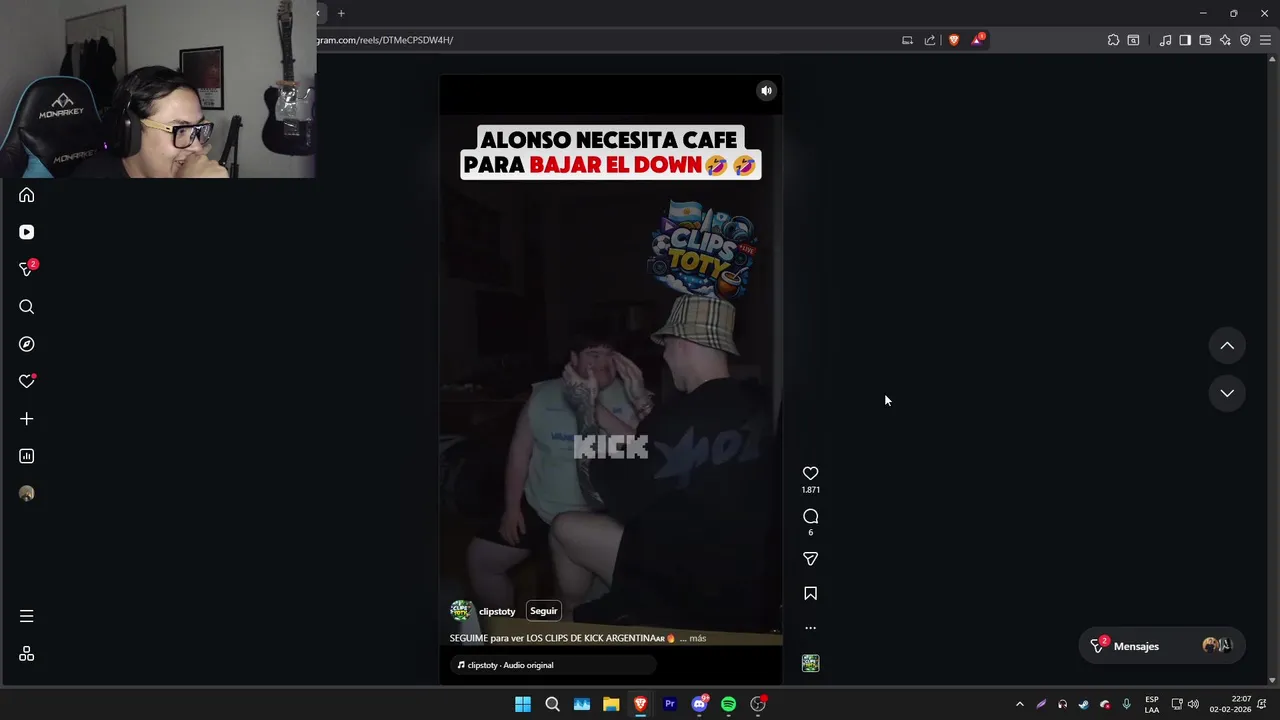The width and height of the screenshot is (1280, 720).
Task: Open clipstoty profile username
Action: (x=497, y=611)
